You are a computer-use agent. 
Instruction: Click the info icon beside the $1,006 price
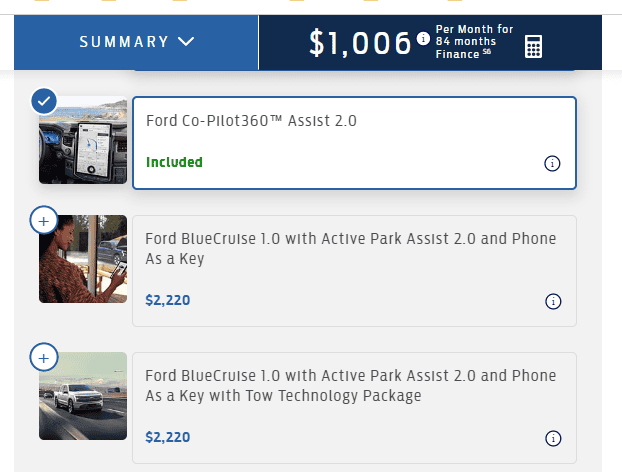[x=423, y=39]
